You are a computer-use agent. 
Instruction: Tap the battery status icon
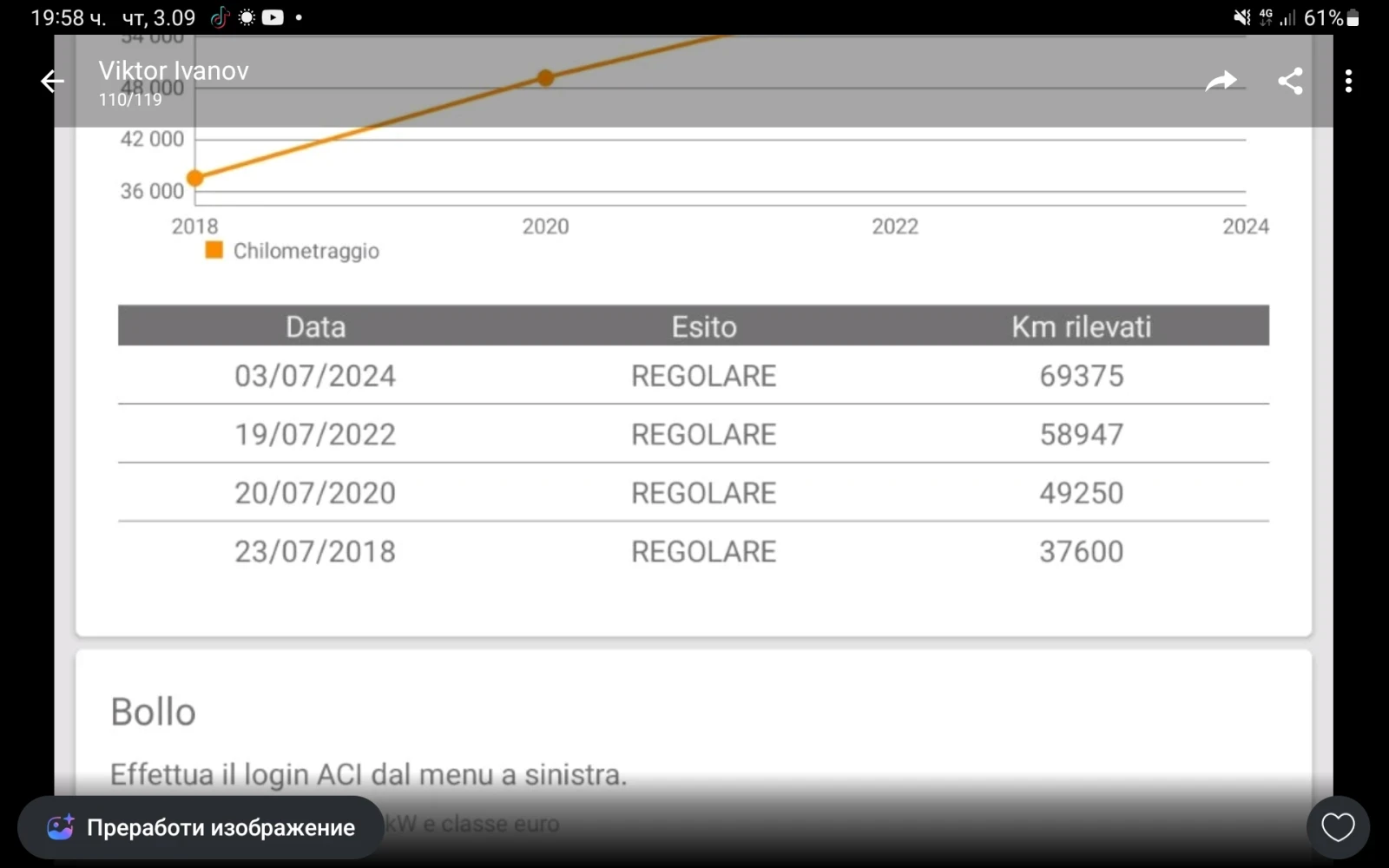coord(1353,17)
